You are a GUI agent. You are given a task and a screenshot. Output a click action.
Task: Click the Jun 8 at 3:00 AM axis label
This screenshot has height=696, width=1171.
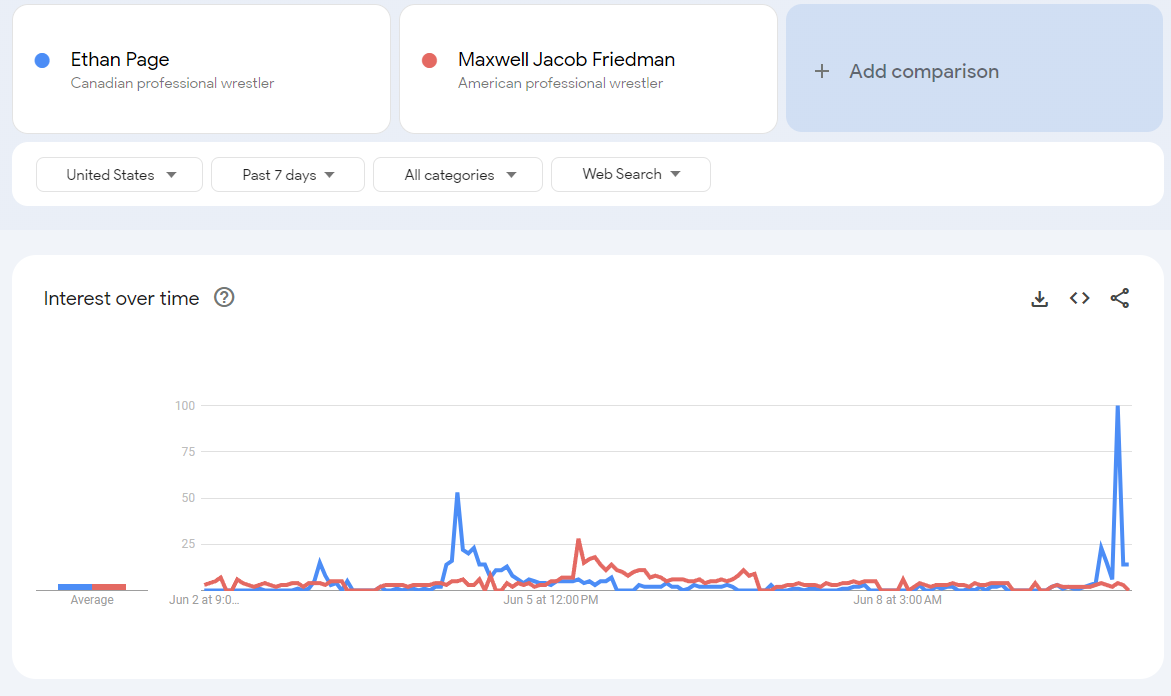(897, 600)
